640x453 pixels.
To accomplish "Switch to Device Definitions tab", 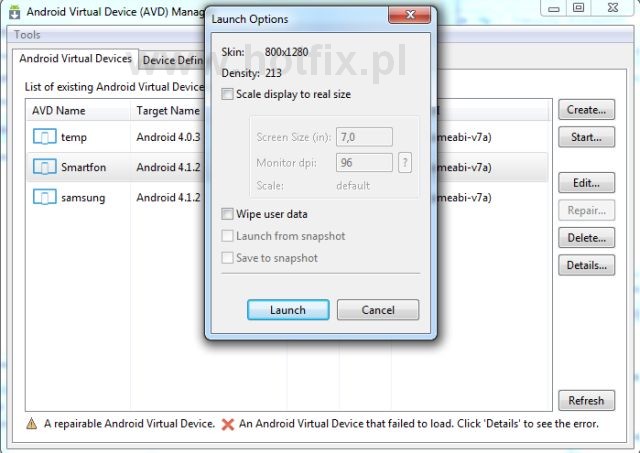I will pyautogui.click(x=172, y=60).
